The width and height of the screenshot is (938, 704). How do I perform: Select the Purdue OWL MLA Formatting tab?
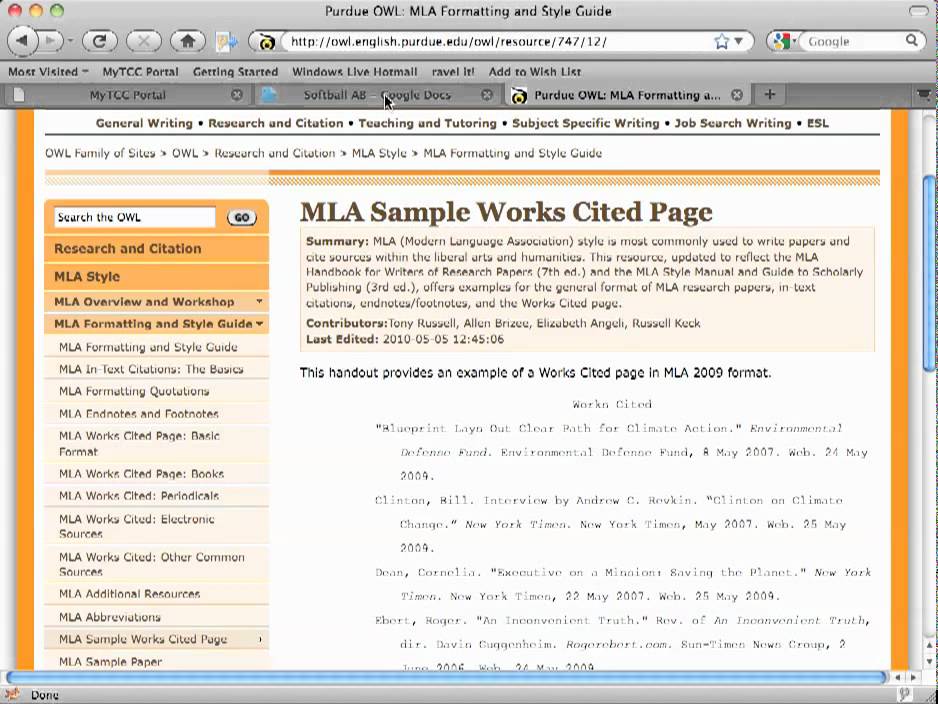[627, 95]
